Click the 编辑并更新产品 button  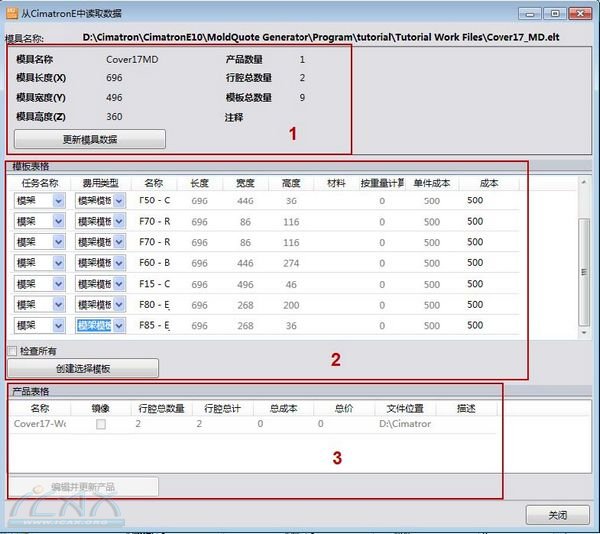[83, 487]
